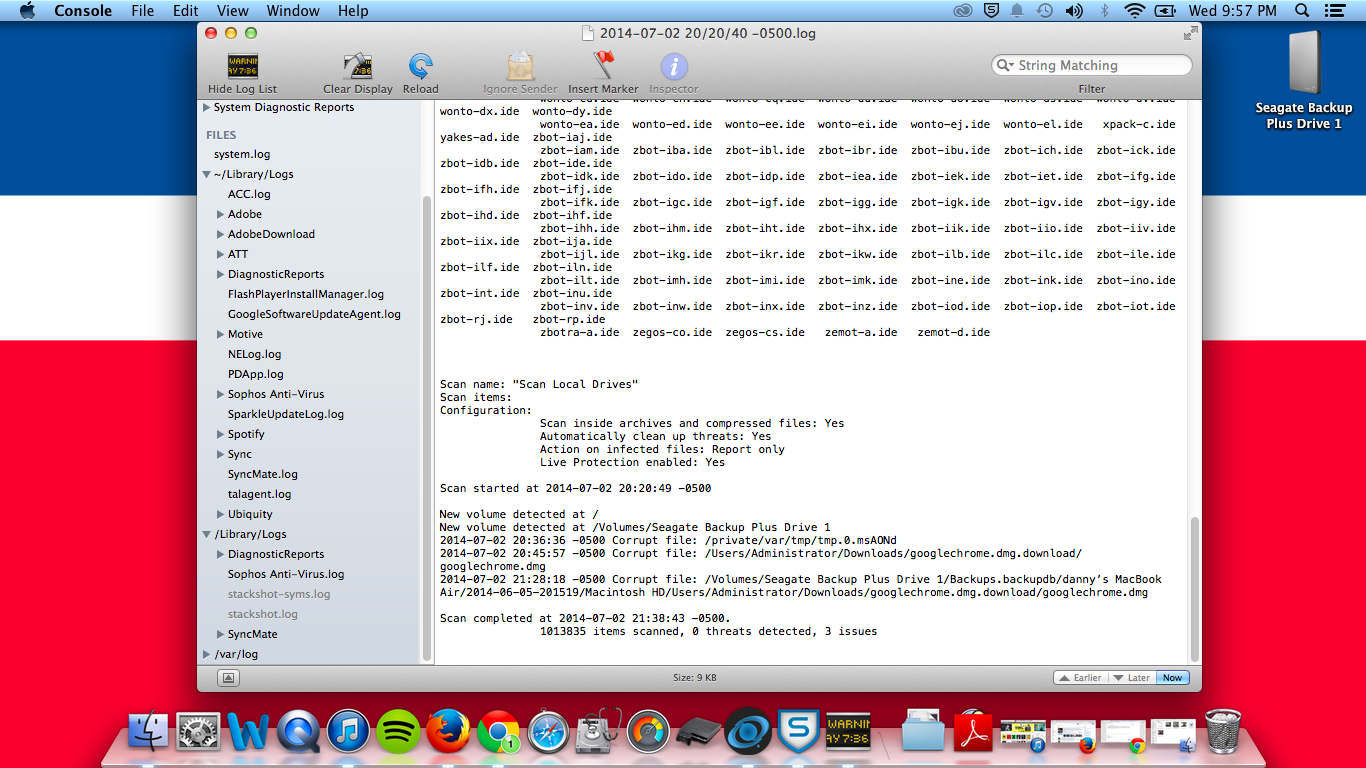
Task: Open the Edit menu
Action: coord(185,11)
